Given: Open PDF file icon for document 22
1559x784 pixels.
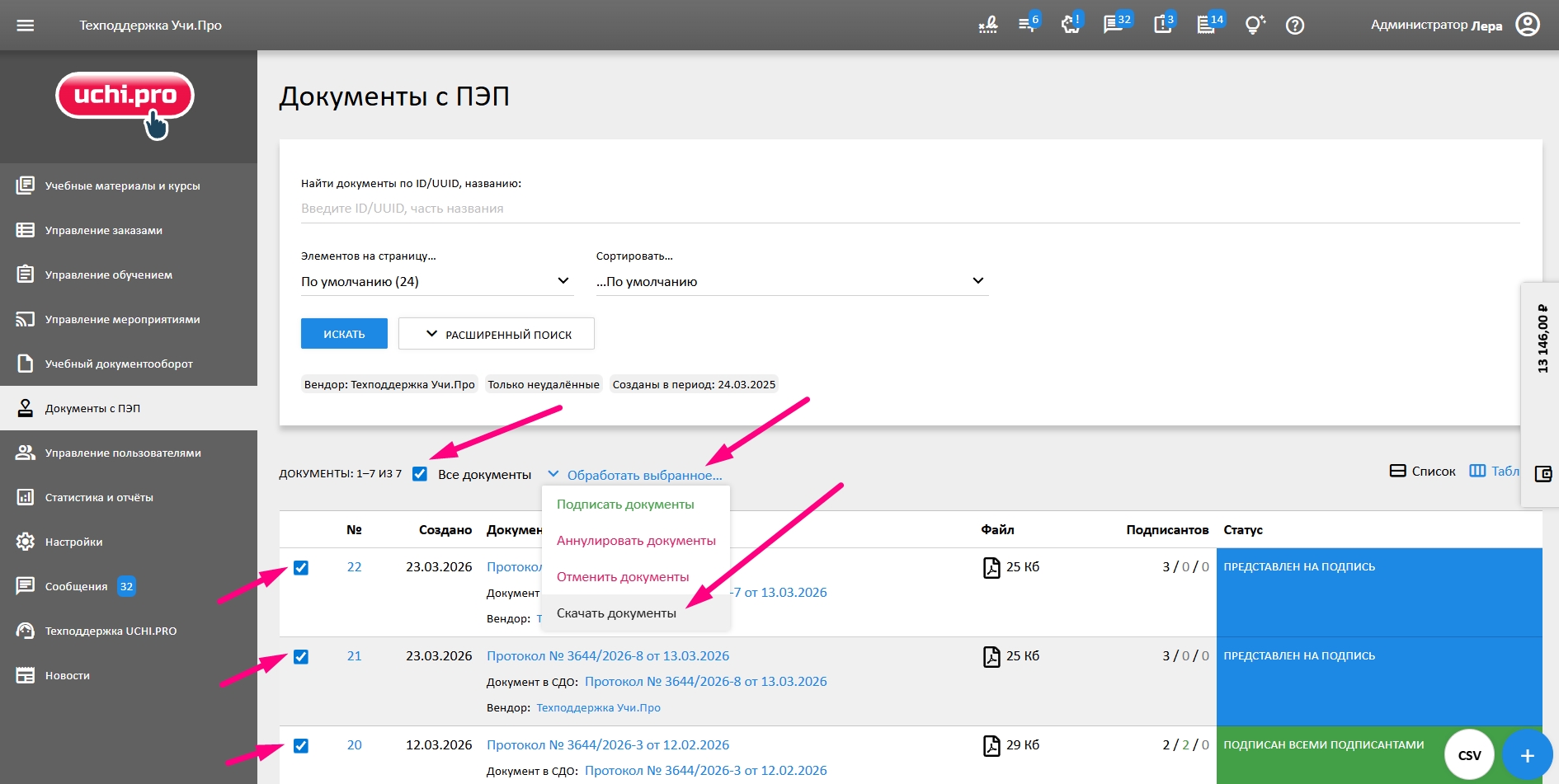Looking at the screenshot, I should 991,567.
